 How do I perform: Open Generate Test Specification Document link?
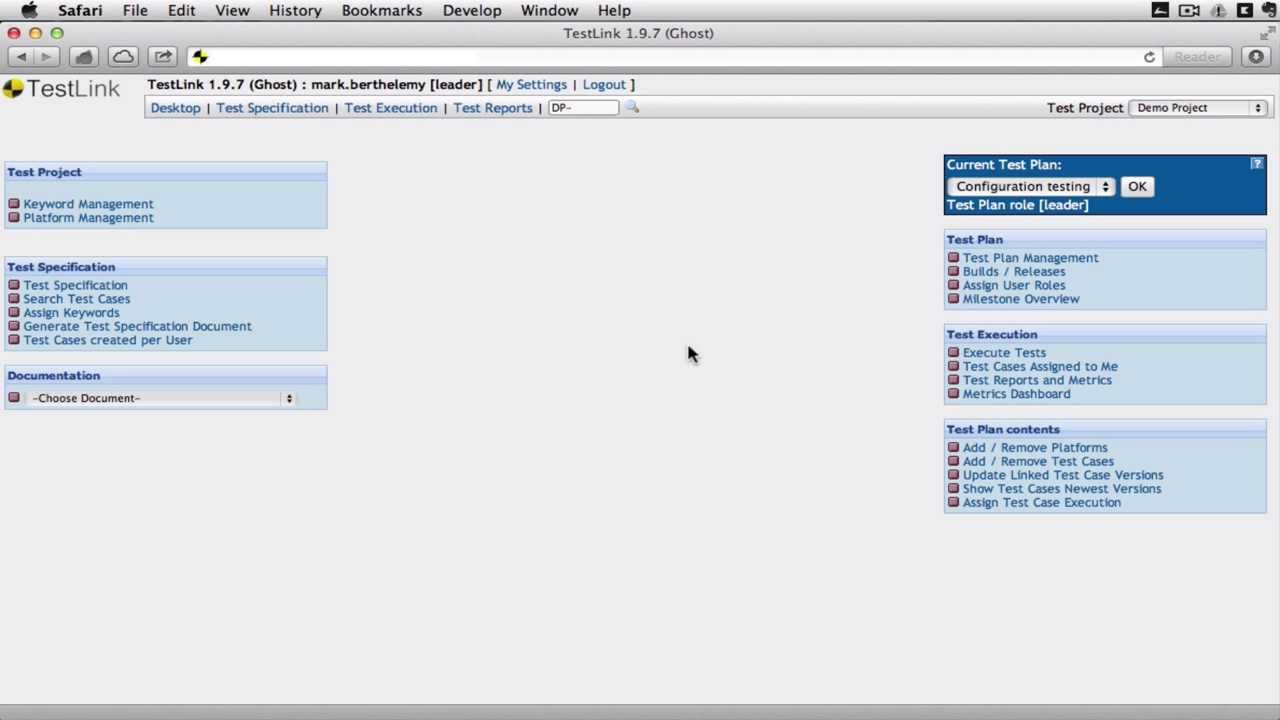coord(137,326)
